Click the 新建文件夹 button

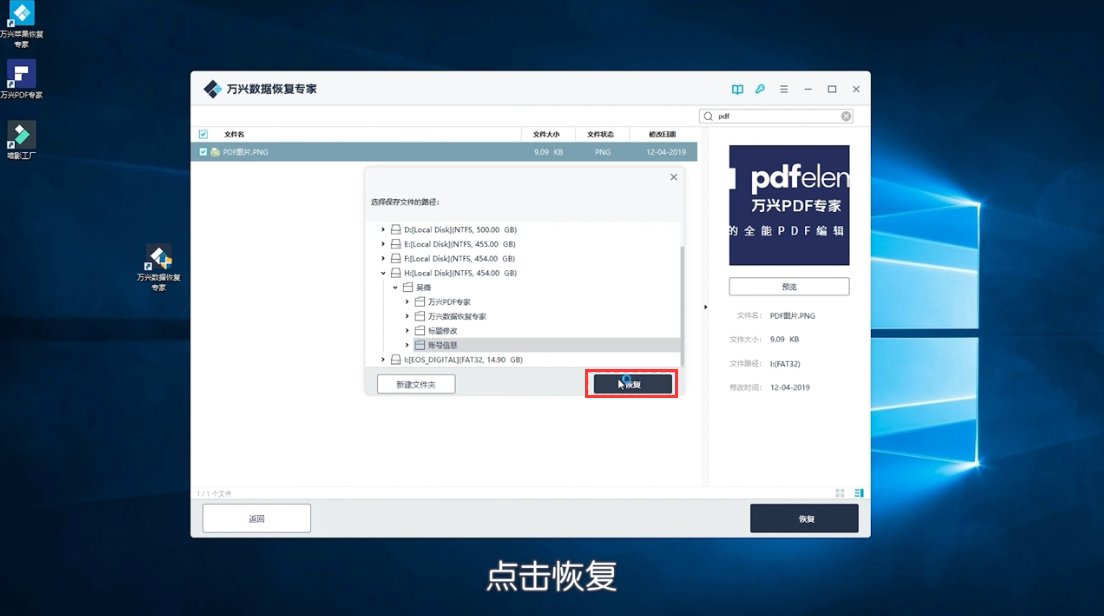[415, 383]
